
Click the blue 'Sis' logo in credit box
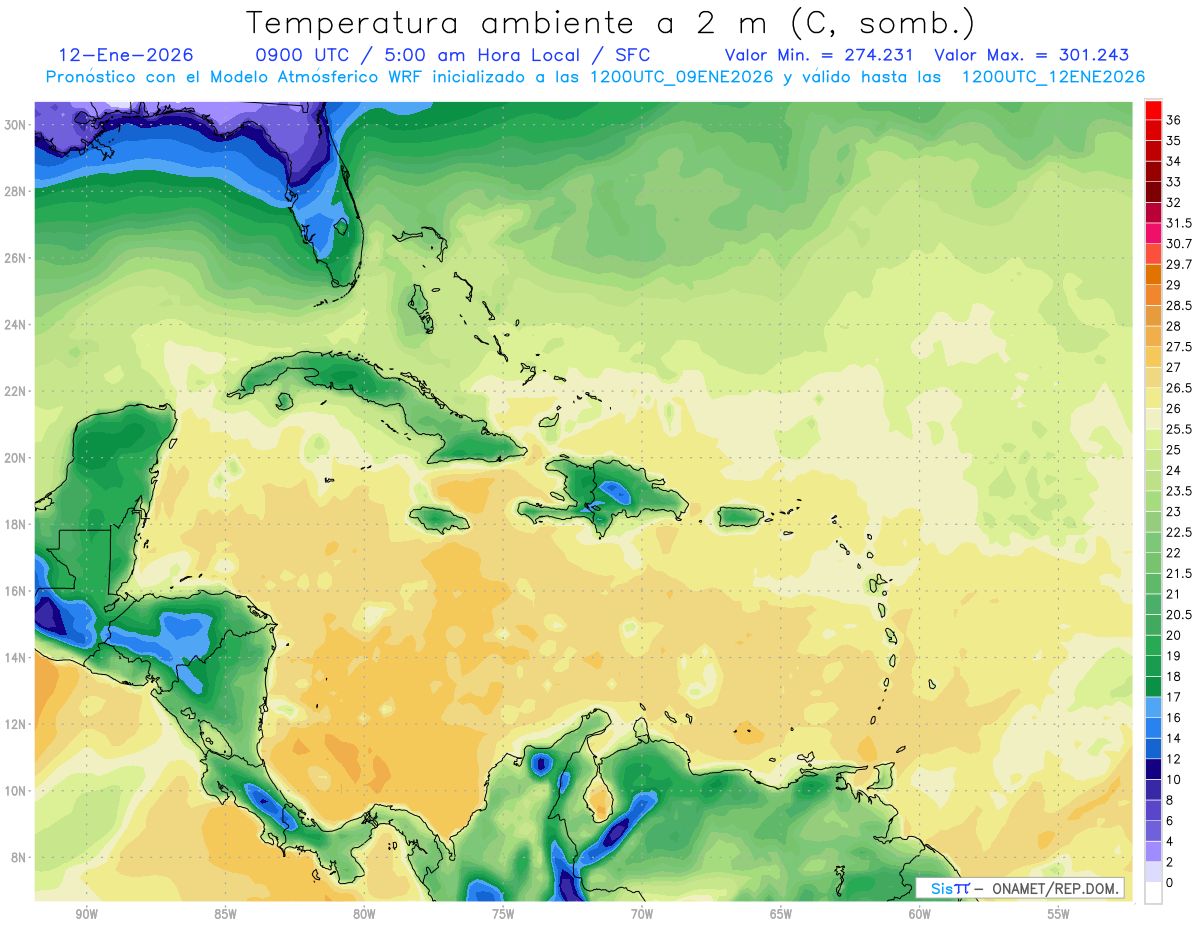coord(942,888)
